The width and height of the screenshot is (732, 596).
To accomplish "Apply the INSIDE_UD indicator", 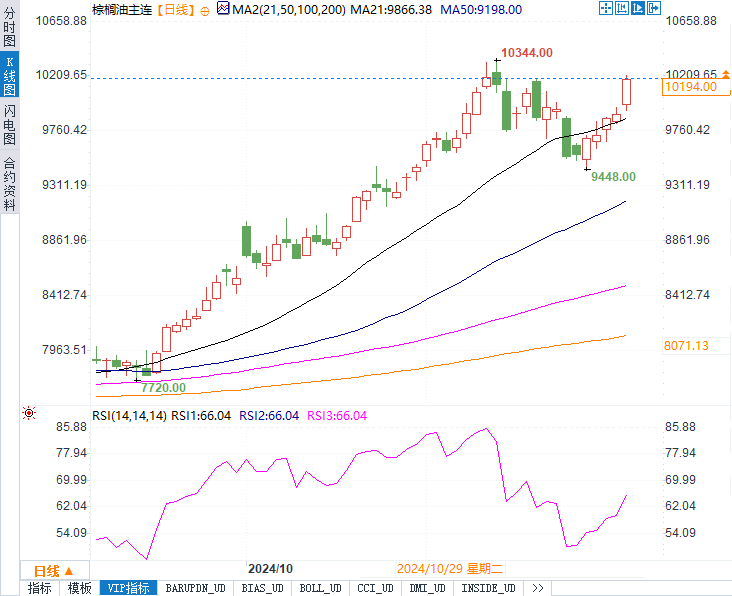I will 488,588.
